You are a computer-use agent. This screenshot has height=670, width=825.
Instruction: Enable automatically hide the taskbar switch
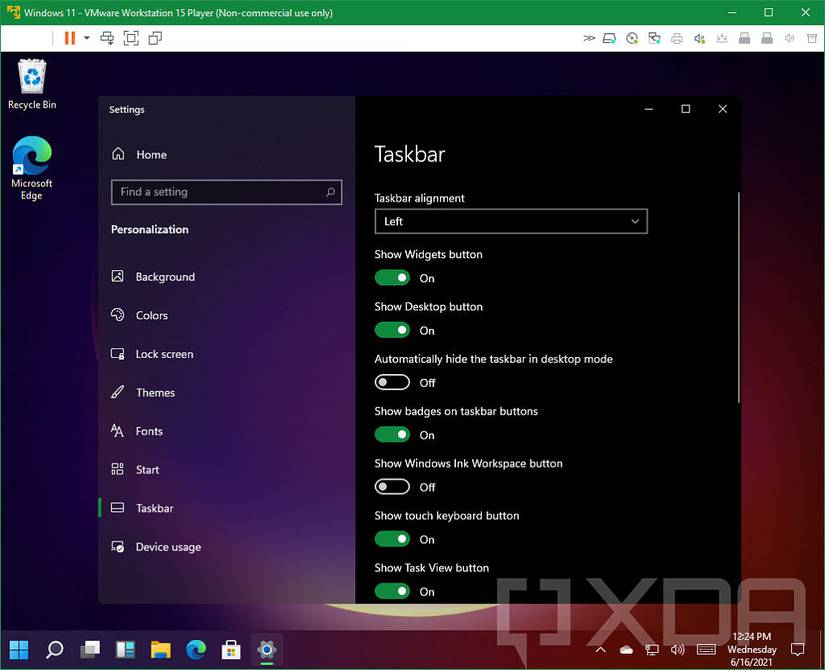point(393,382)
